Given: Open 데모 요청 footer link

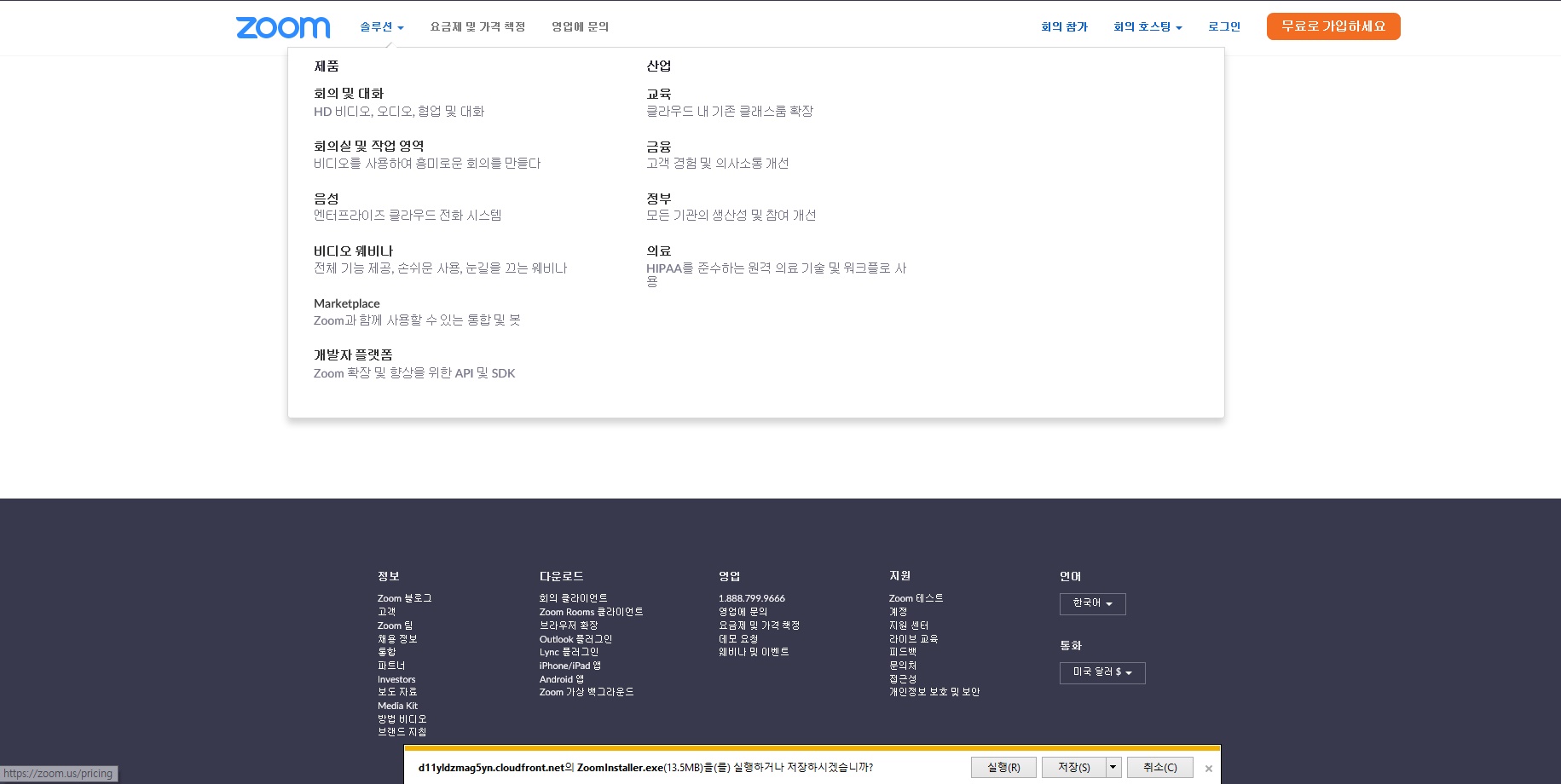Looking at the screenshot, I should coord(738,639).
